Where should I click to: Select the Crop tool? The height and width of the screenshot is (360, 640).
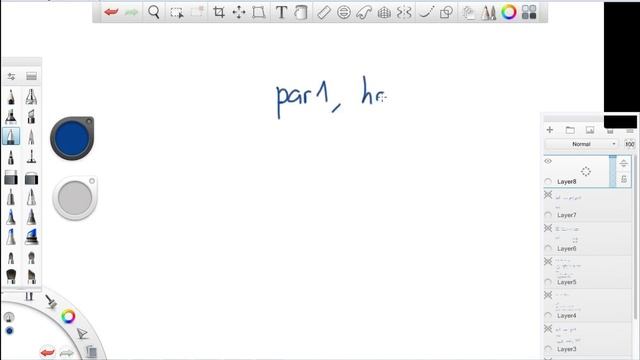click(219, 12)
